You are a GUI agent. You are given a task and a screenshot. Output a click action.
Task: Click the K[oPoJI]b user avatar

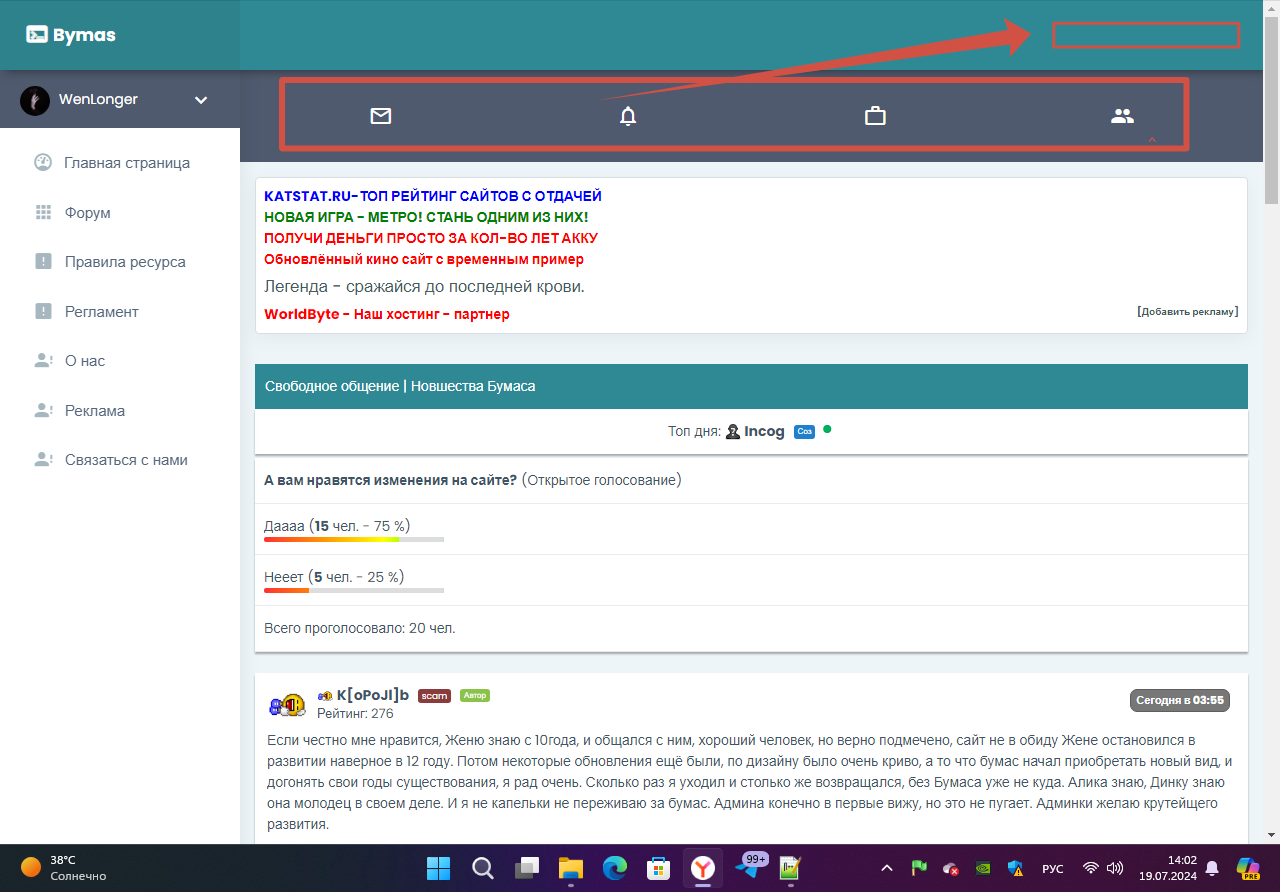[287, 705]
